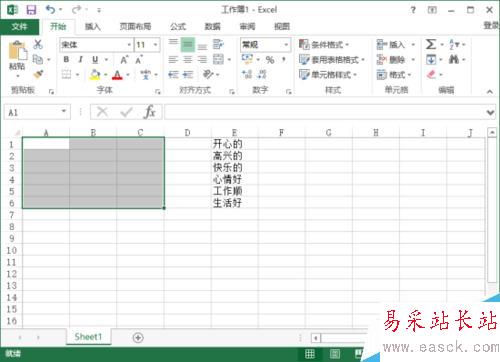The image size is (500, 362).
Task: Collapse the ribbon with the arrow
Action: (x=490, y=91)
